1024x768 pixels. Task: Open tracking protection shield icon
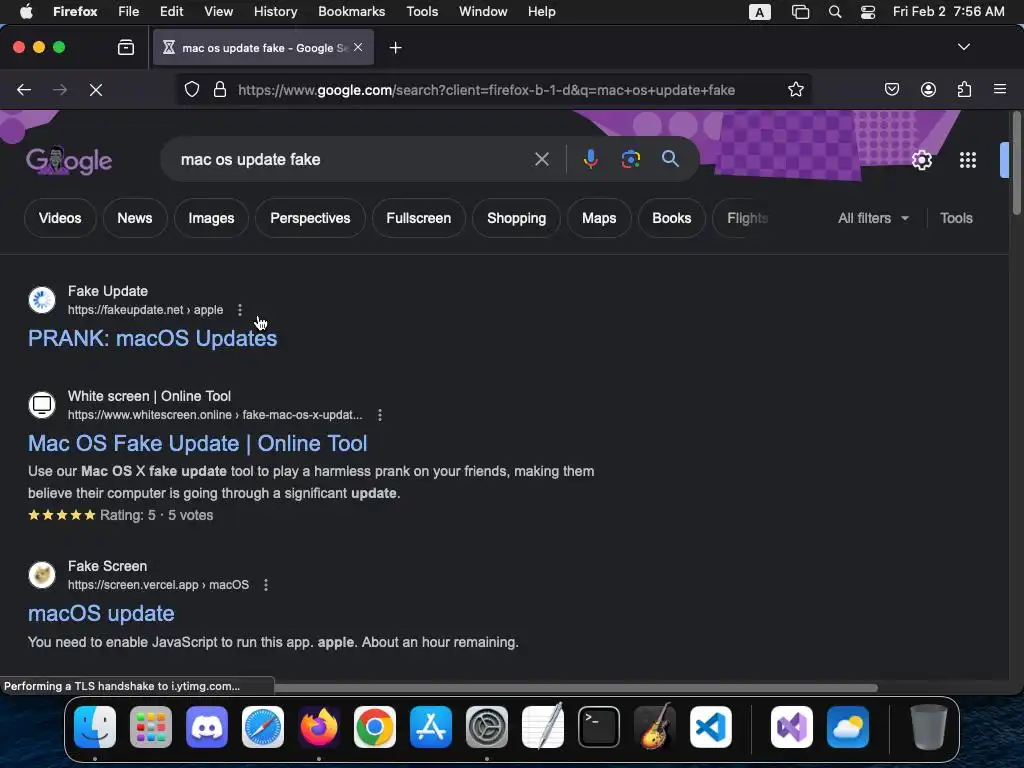coord(191,89)
